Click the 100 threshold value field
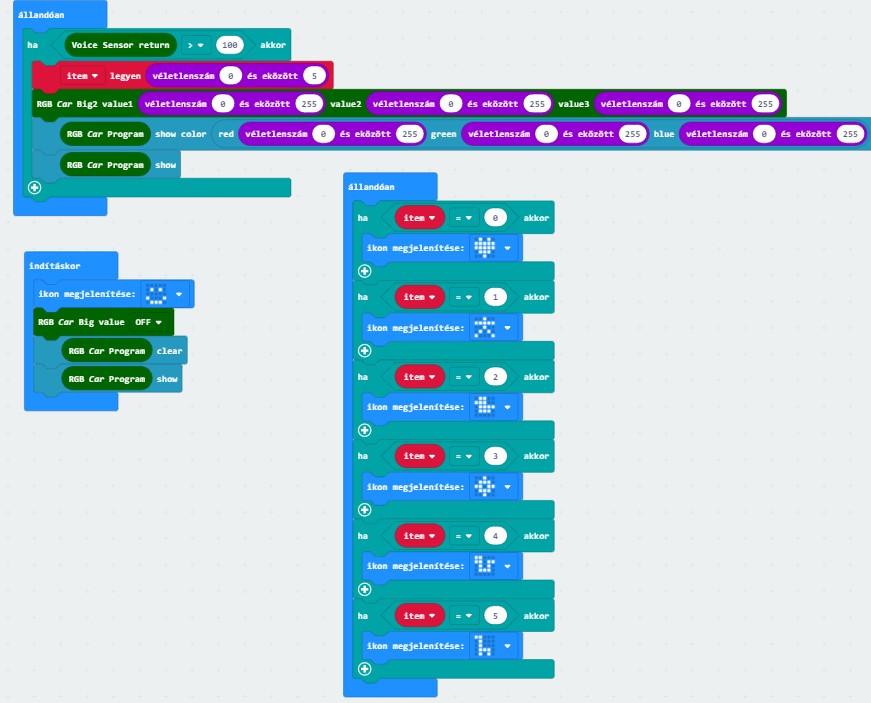Screen dimensions: 871x703 [229, 45]
